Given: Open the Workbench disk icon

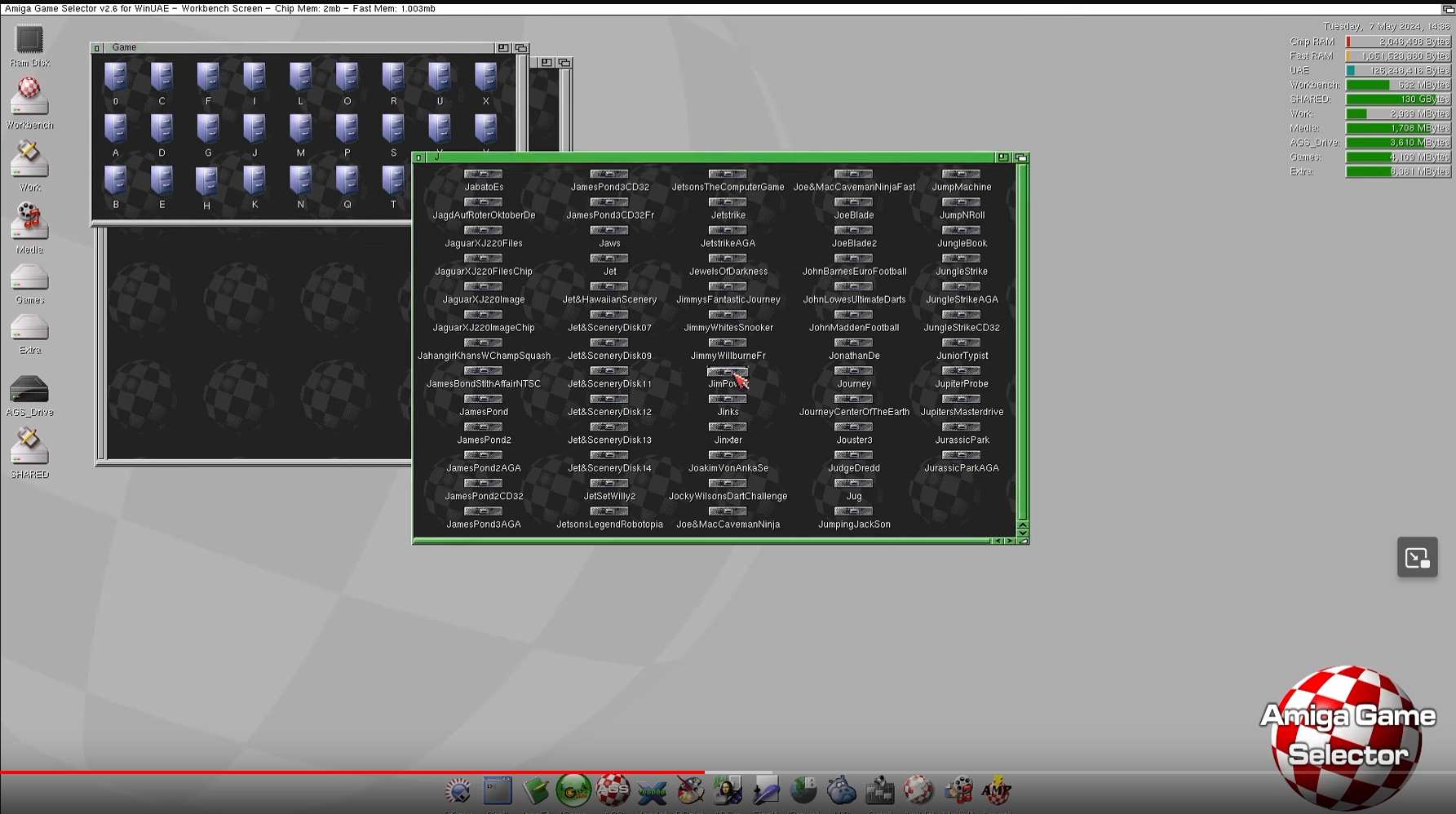Looking at the screenshot, I should click(x=29, y=104).
